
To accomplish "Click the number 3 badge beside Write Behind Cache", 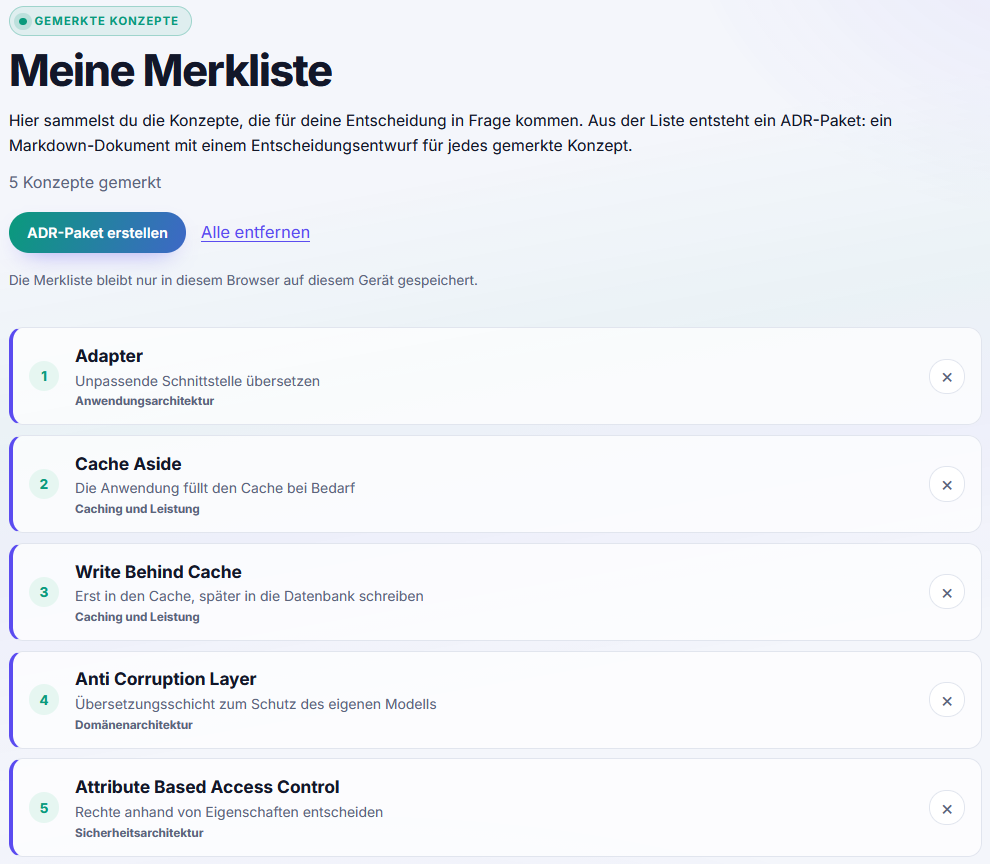I will click(x=44, y=592).
